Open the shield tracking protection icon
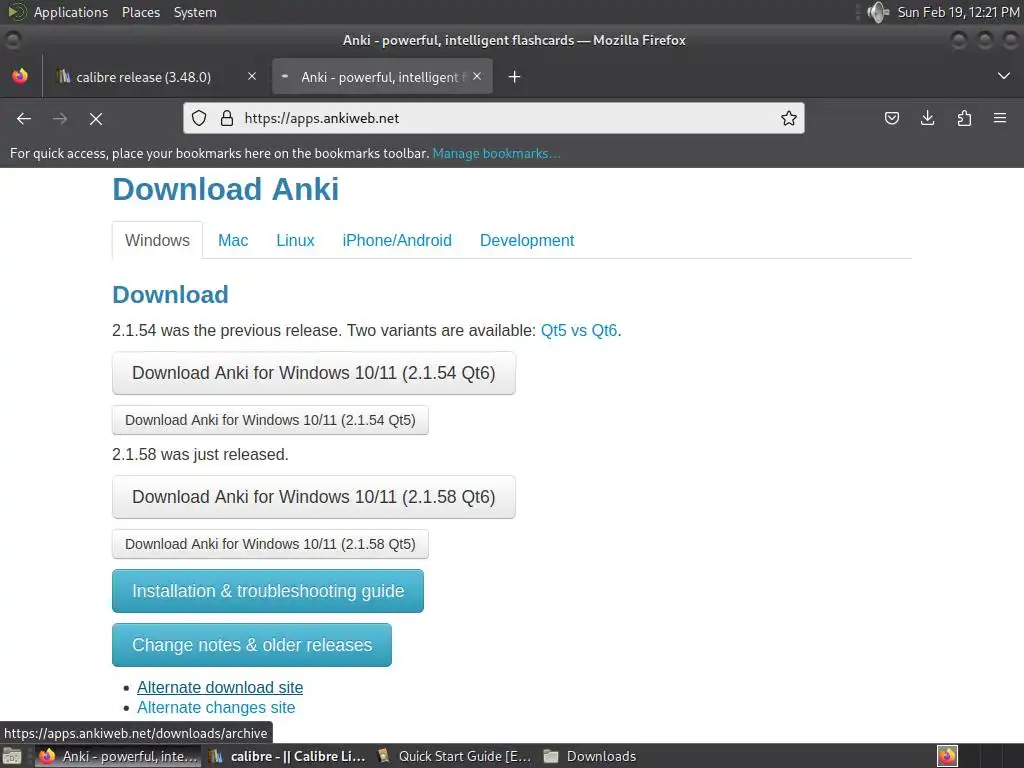The height and width of the screenshot is (768, 1024). tap(199, 118)
